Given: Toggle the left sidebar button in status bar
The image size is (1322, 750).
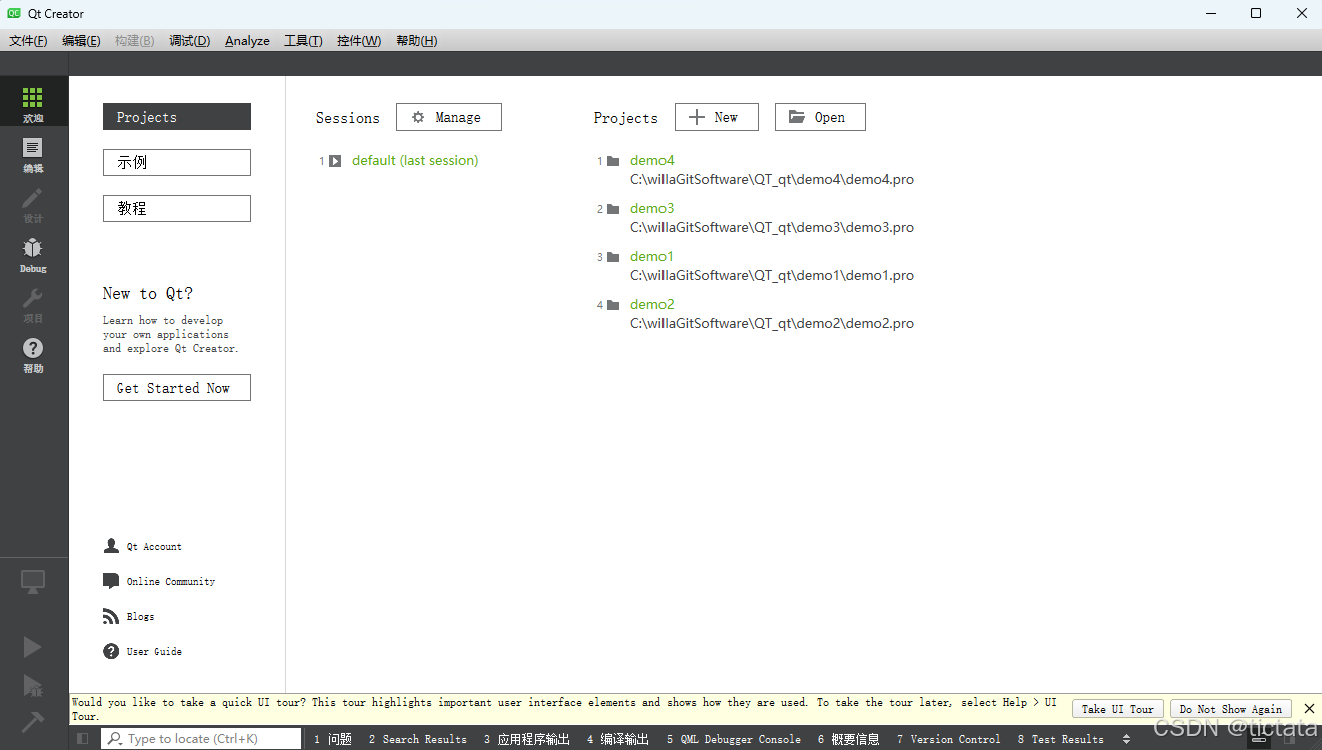Looking at the screenshot, I should coord(83,739).
